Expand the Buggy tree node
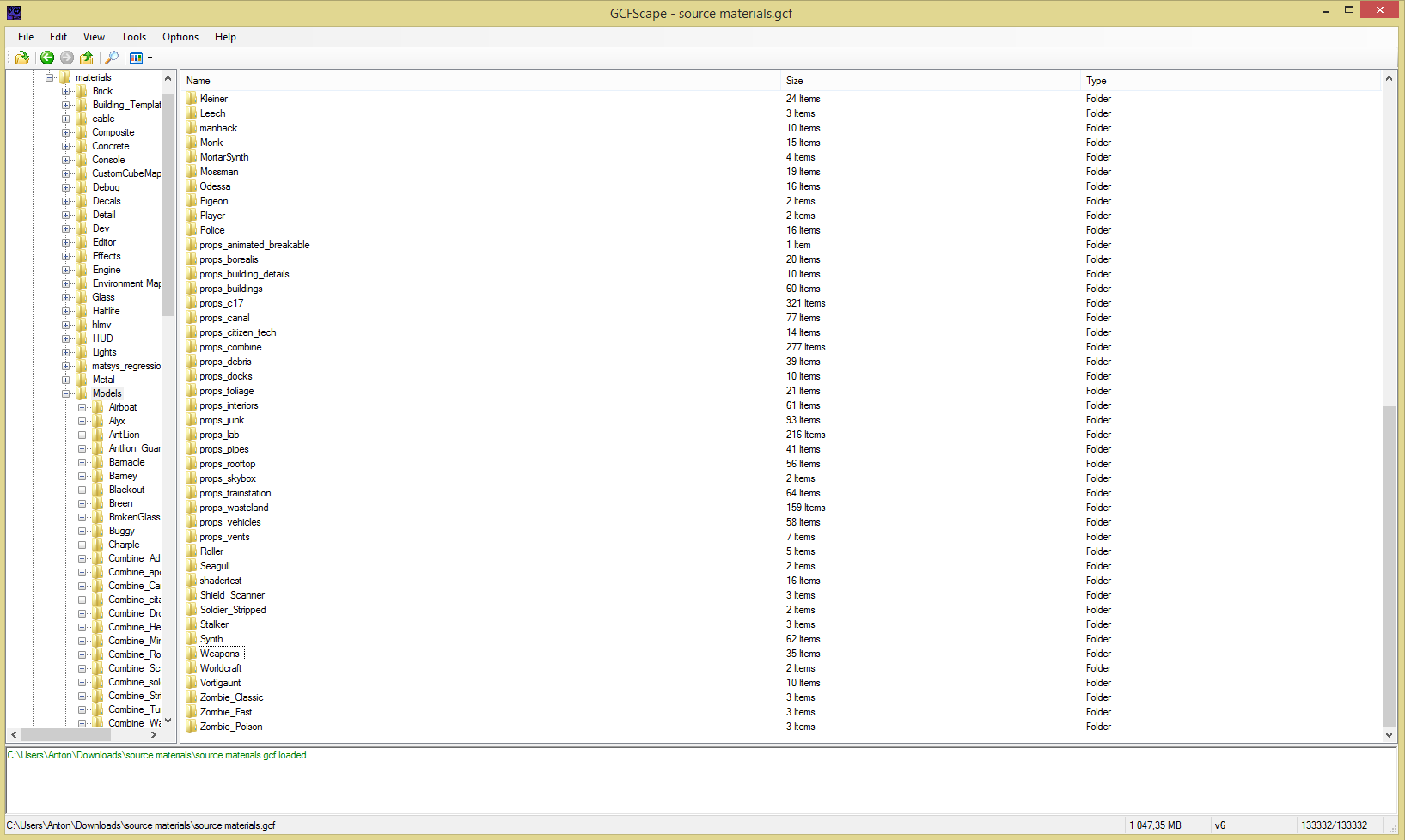This screenshot has height=840, width=1405. pos(82,531)
